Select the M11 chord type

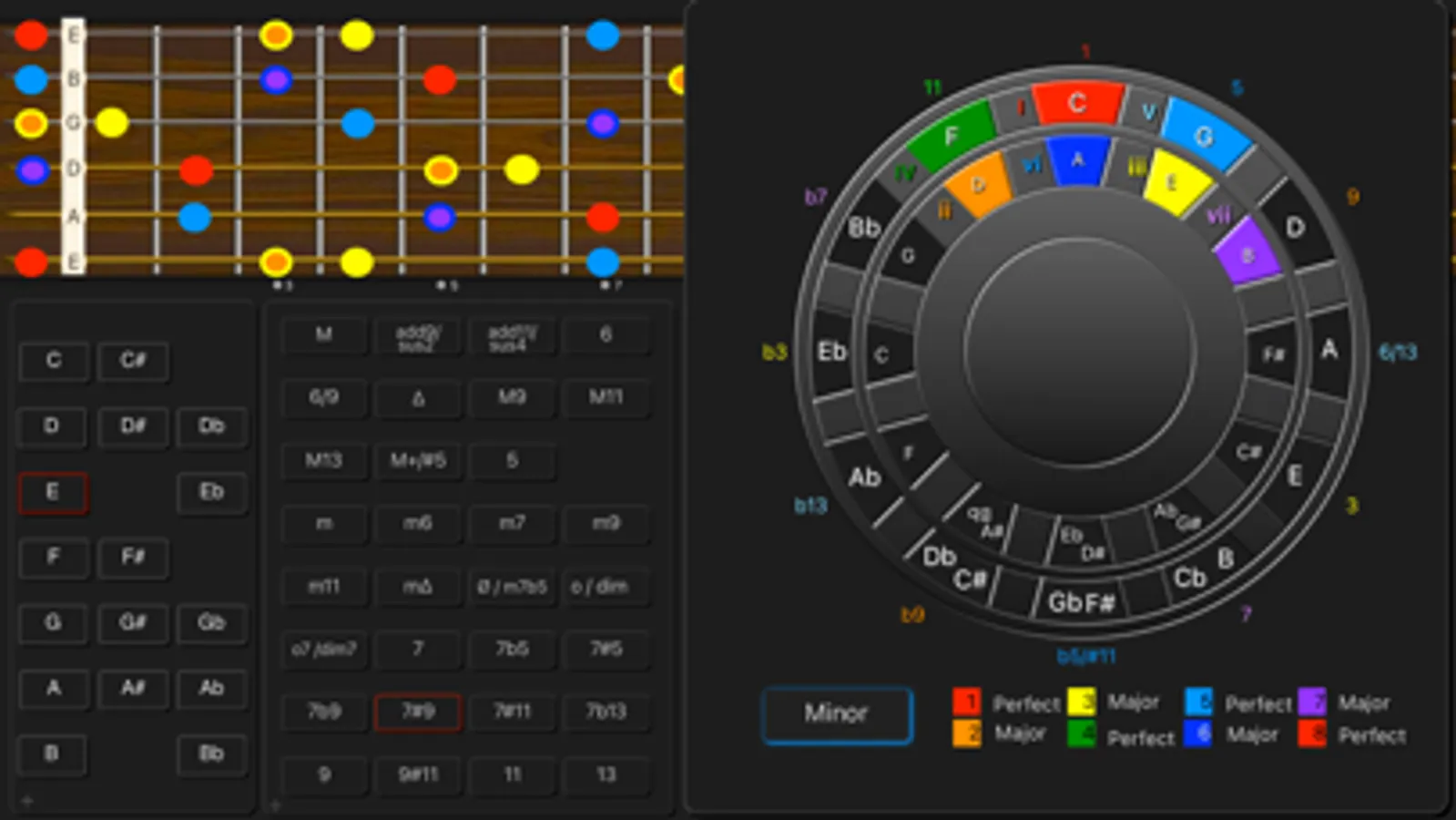606,398
